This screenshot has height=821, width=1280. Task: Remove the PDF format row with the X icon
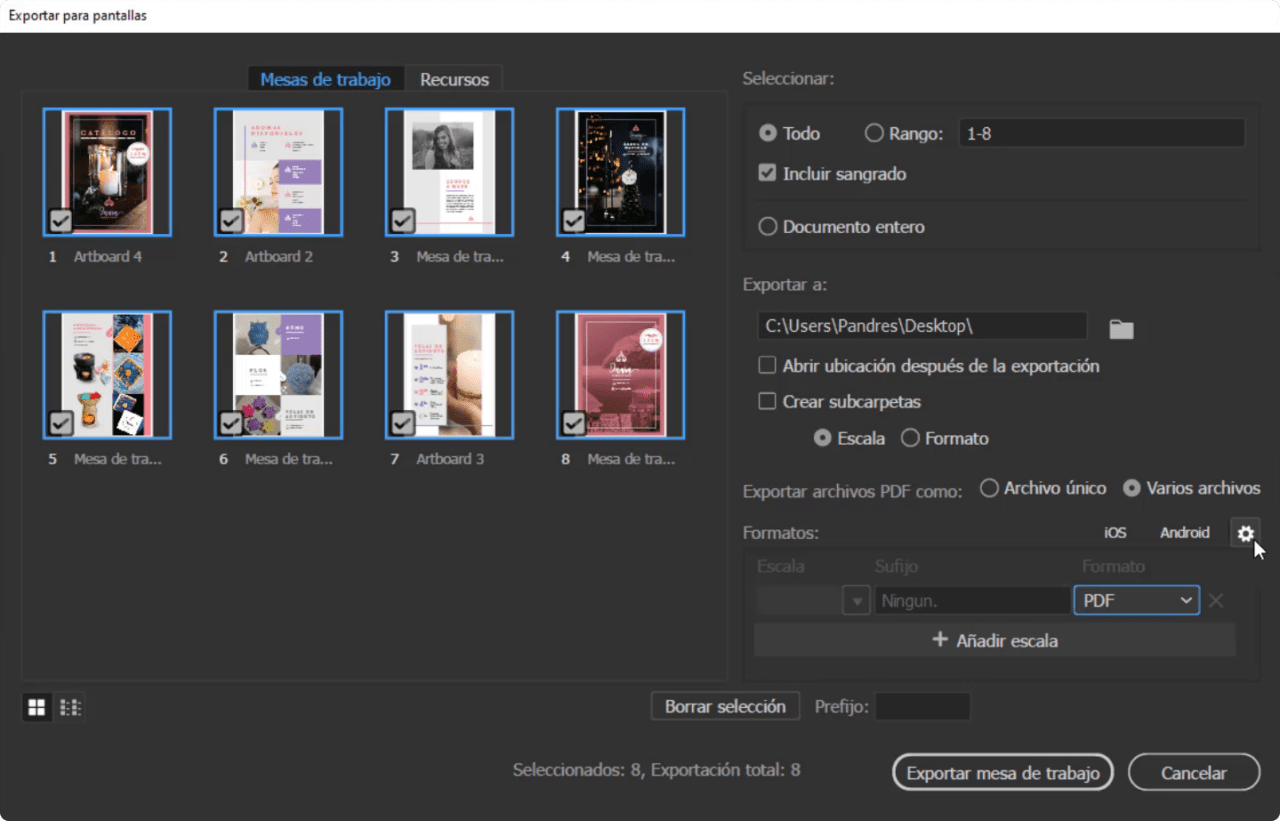pyautogui.click(x=1216, y=600)
